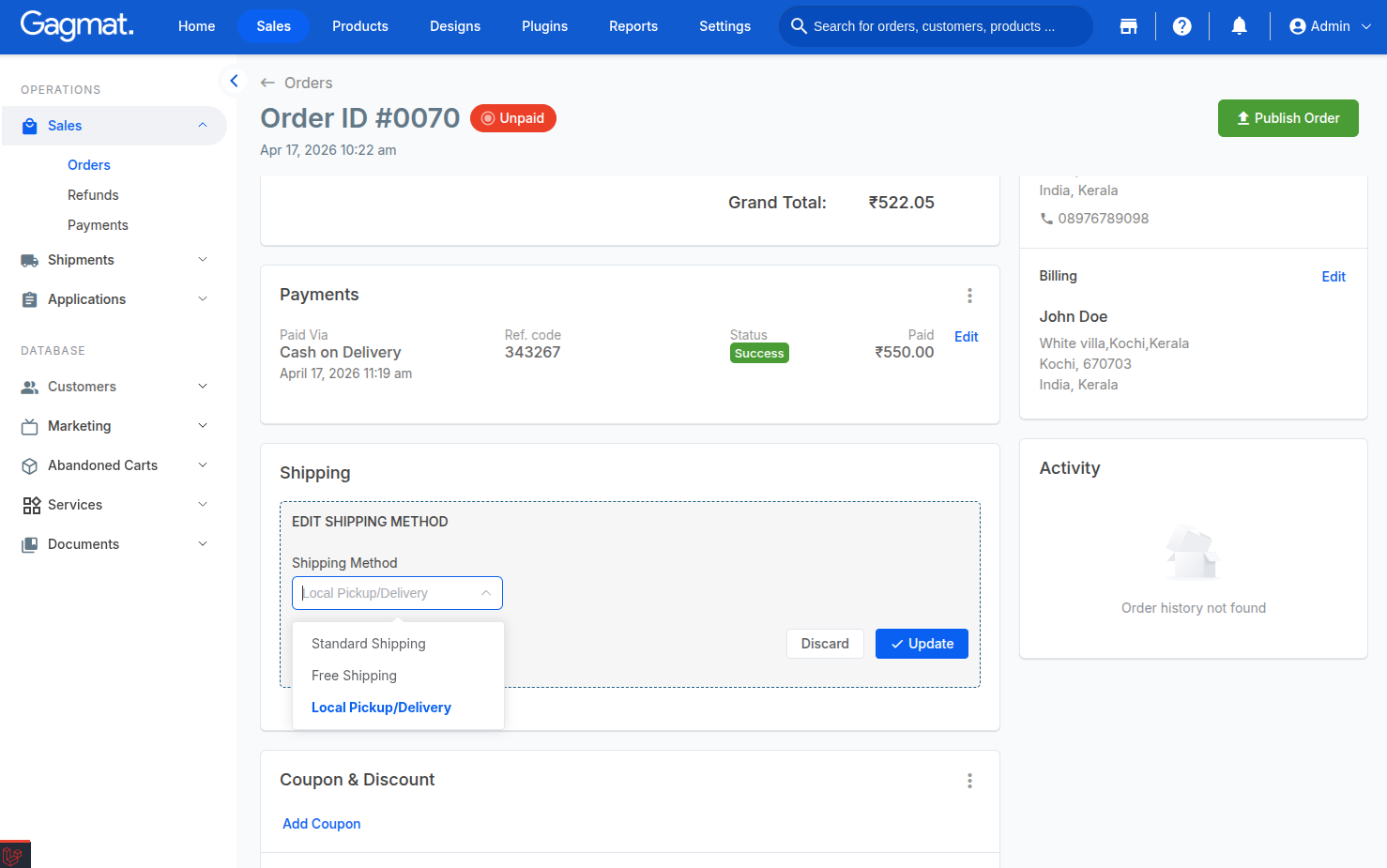Screen dimensions: 1387x868
Task: Expand the Shipments section chevron
Action: (203, 260)
